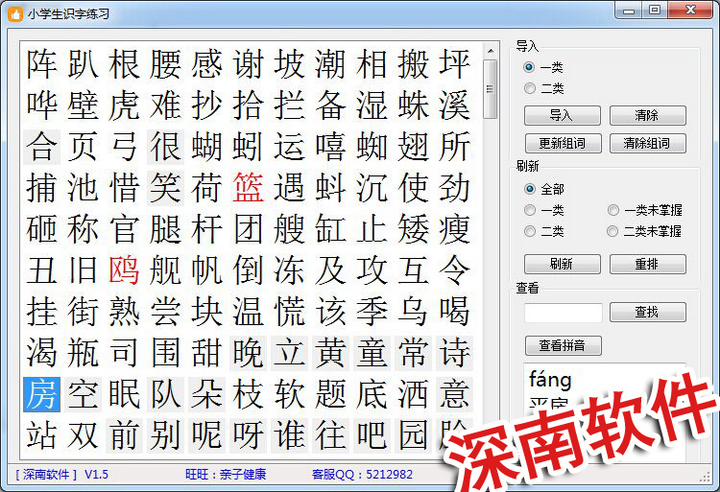Select the character 阵 in the top-left cell
This screenshot has width=720, height=492.
coord(42,64)
